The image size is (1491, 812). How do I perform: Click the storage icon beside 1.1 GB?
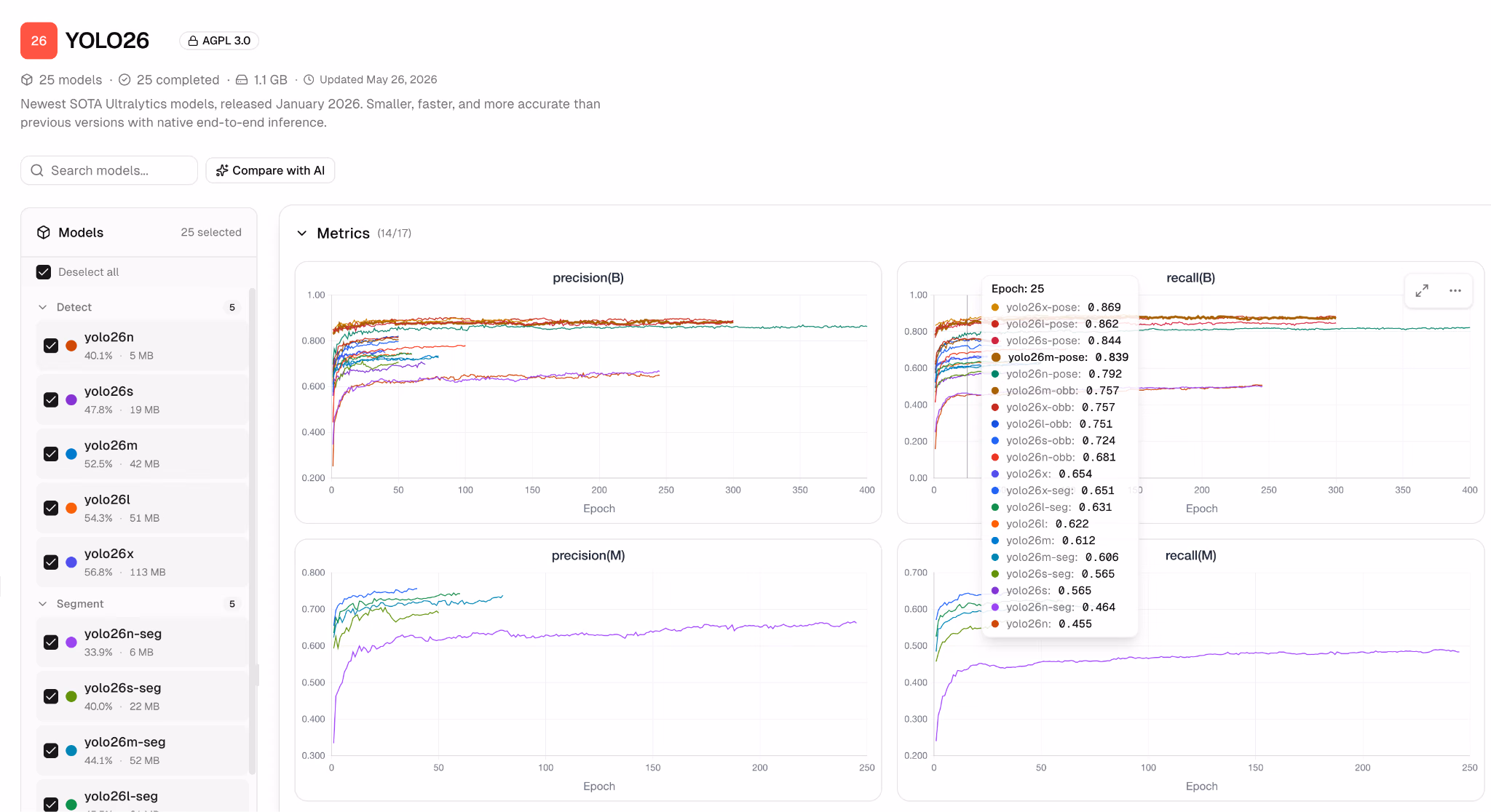tap(242, 79)
